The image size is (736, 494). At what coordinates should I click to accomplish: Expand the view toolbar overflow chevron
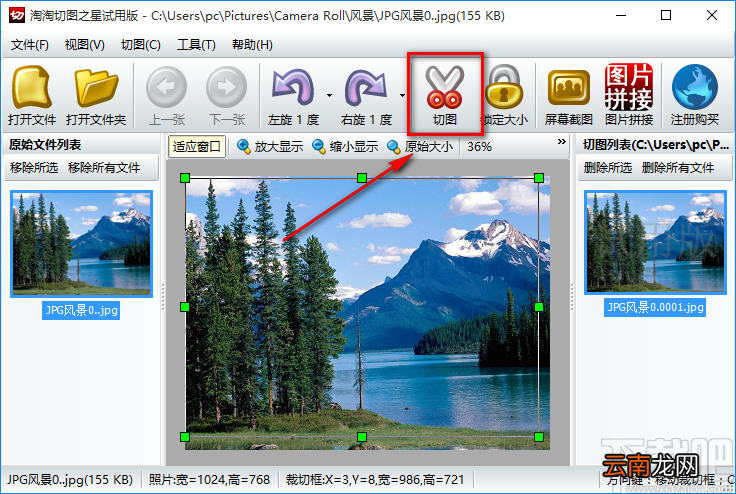point(561,141)
